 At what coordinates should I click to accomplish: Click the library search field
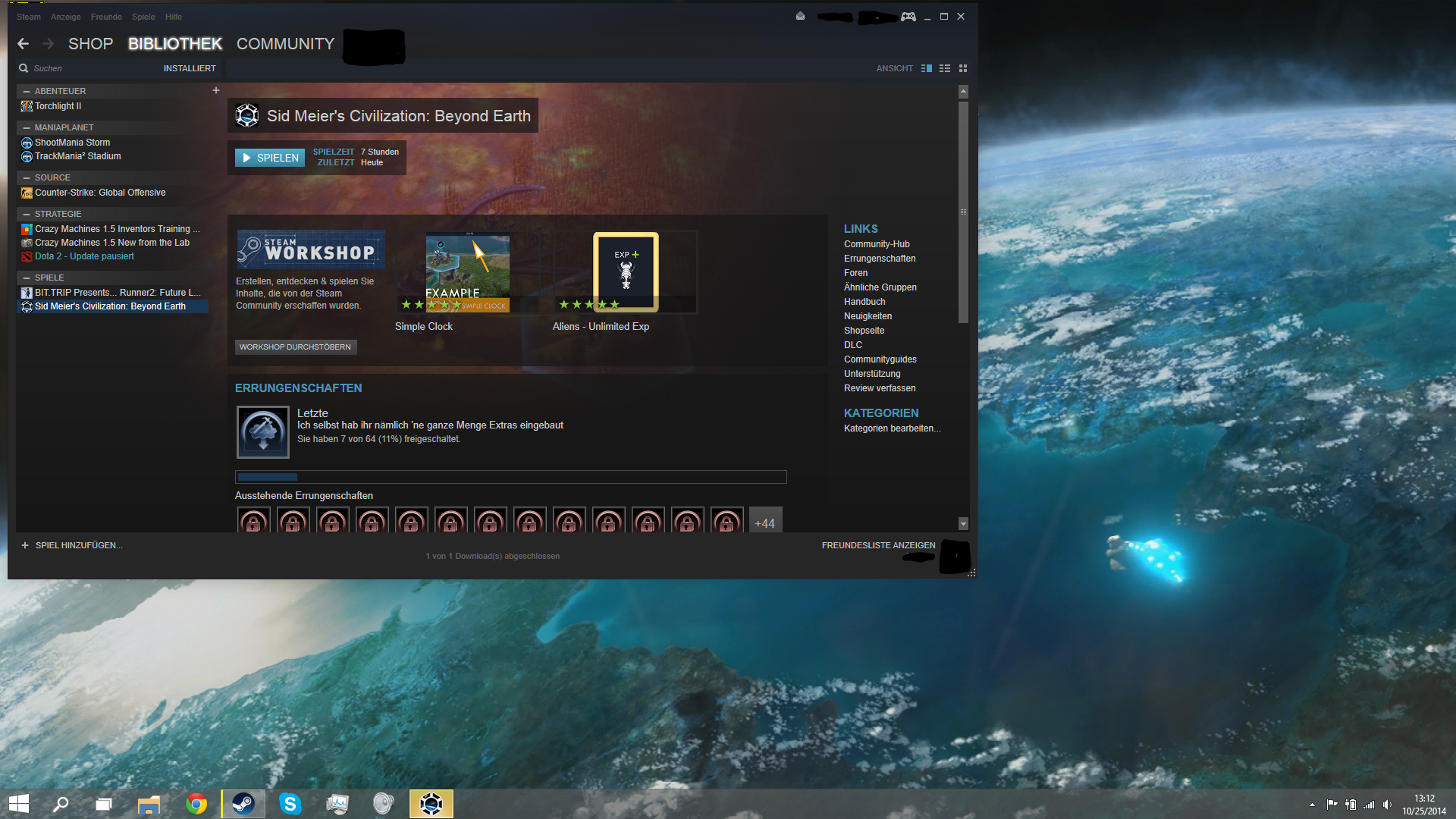click(x=91, y=68)
